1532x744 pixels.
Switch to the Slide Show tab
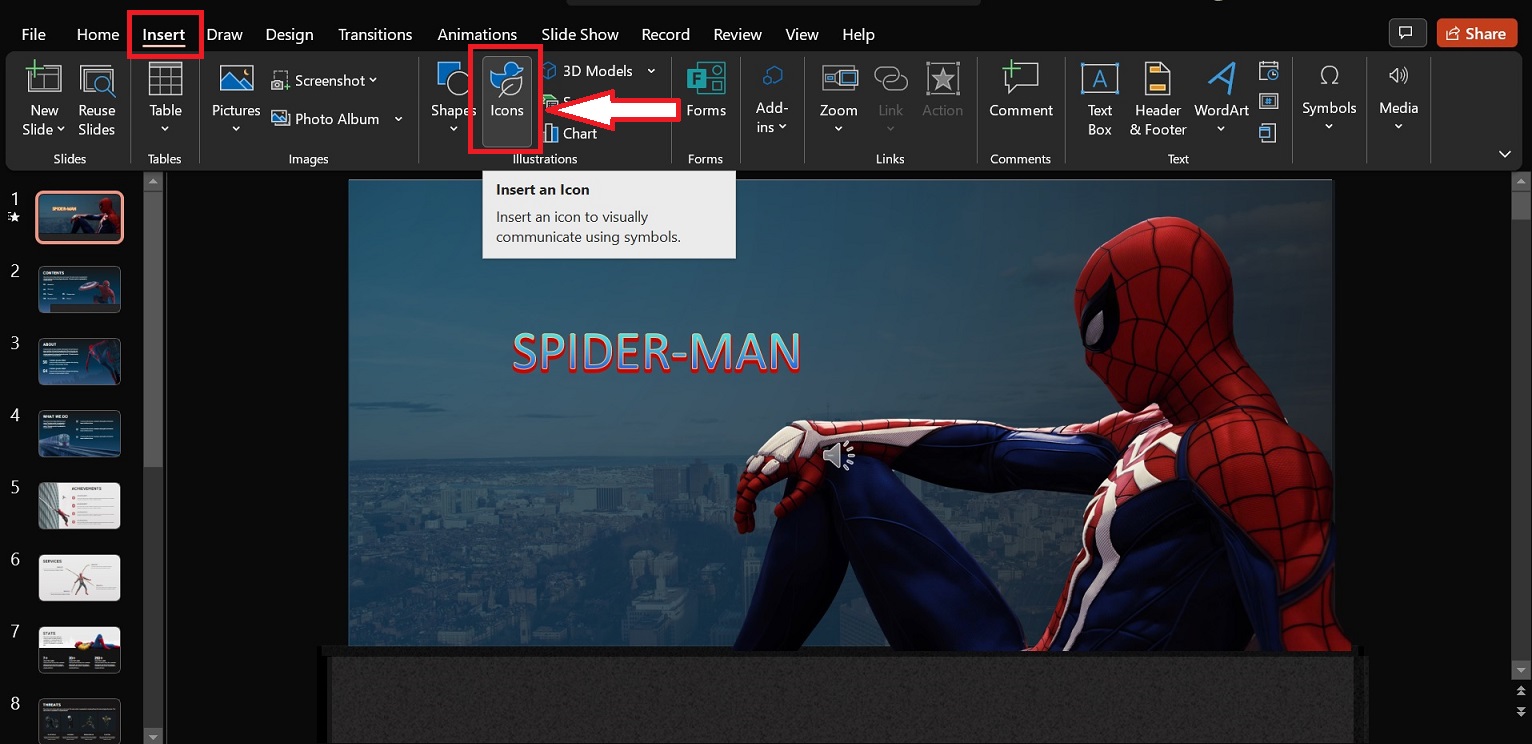tap(580, 34)
